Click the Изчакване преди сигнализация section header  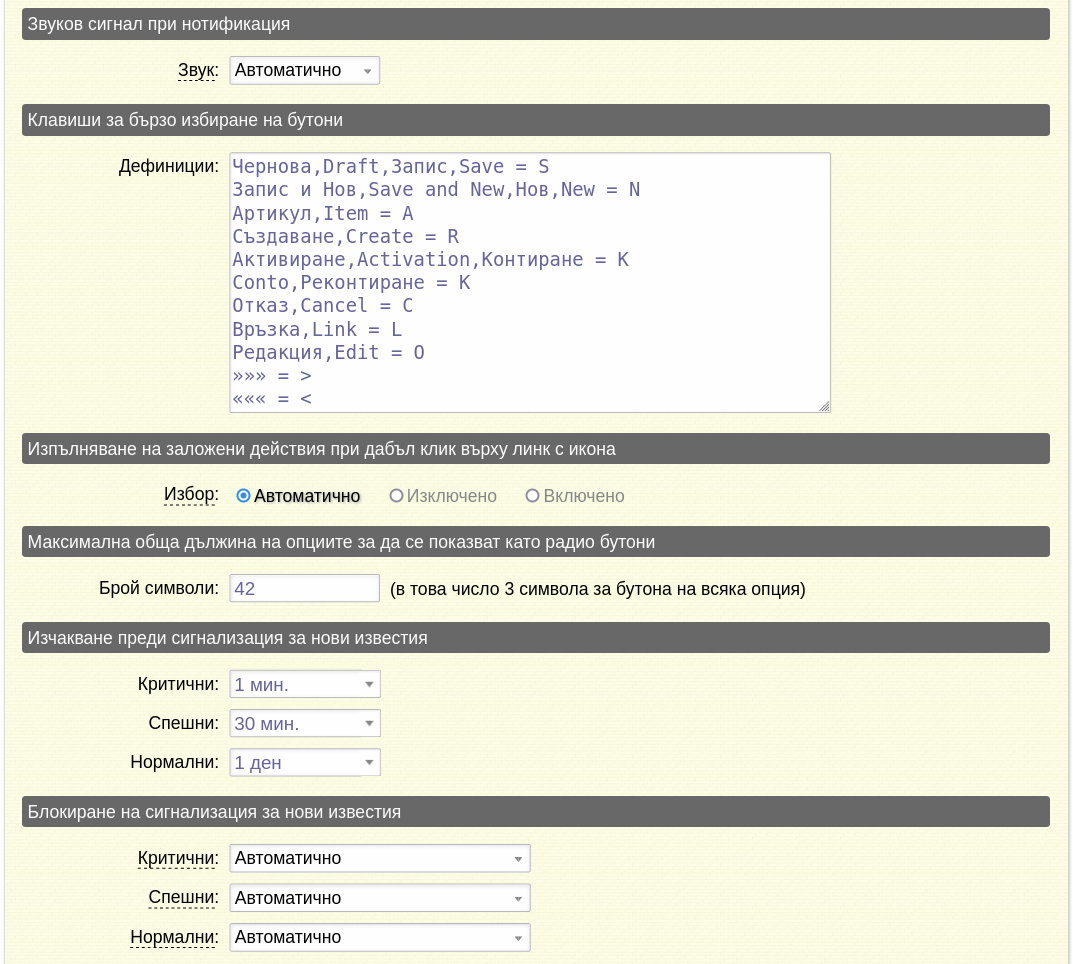coord(536,638)
